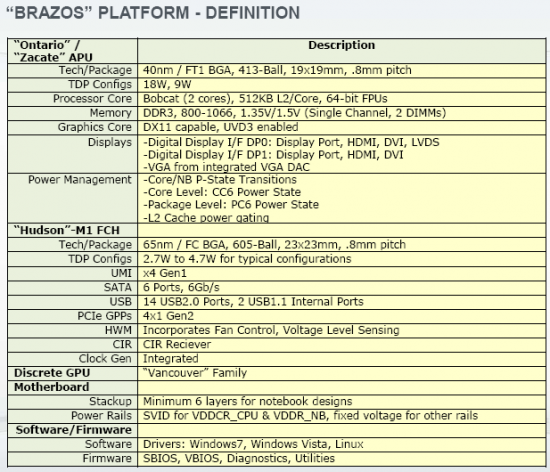Click the L2 Cache power gating line
Screen dimensions: 550x472
206,218
